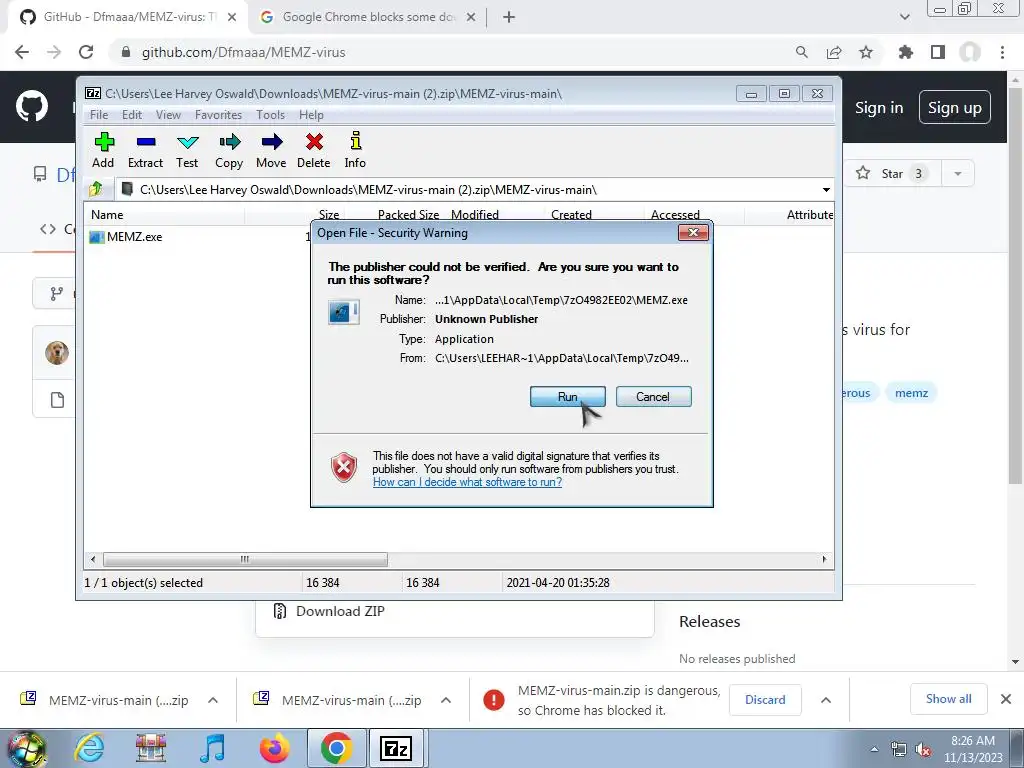
Task: Expand second MEMZ-virus-main zip download options
Action: (x=446, y=700)
